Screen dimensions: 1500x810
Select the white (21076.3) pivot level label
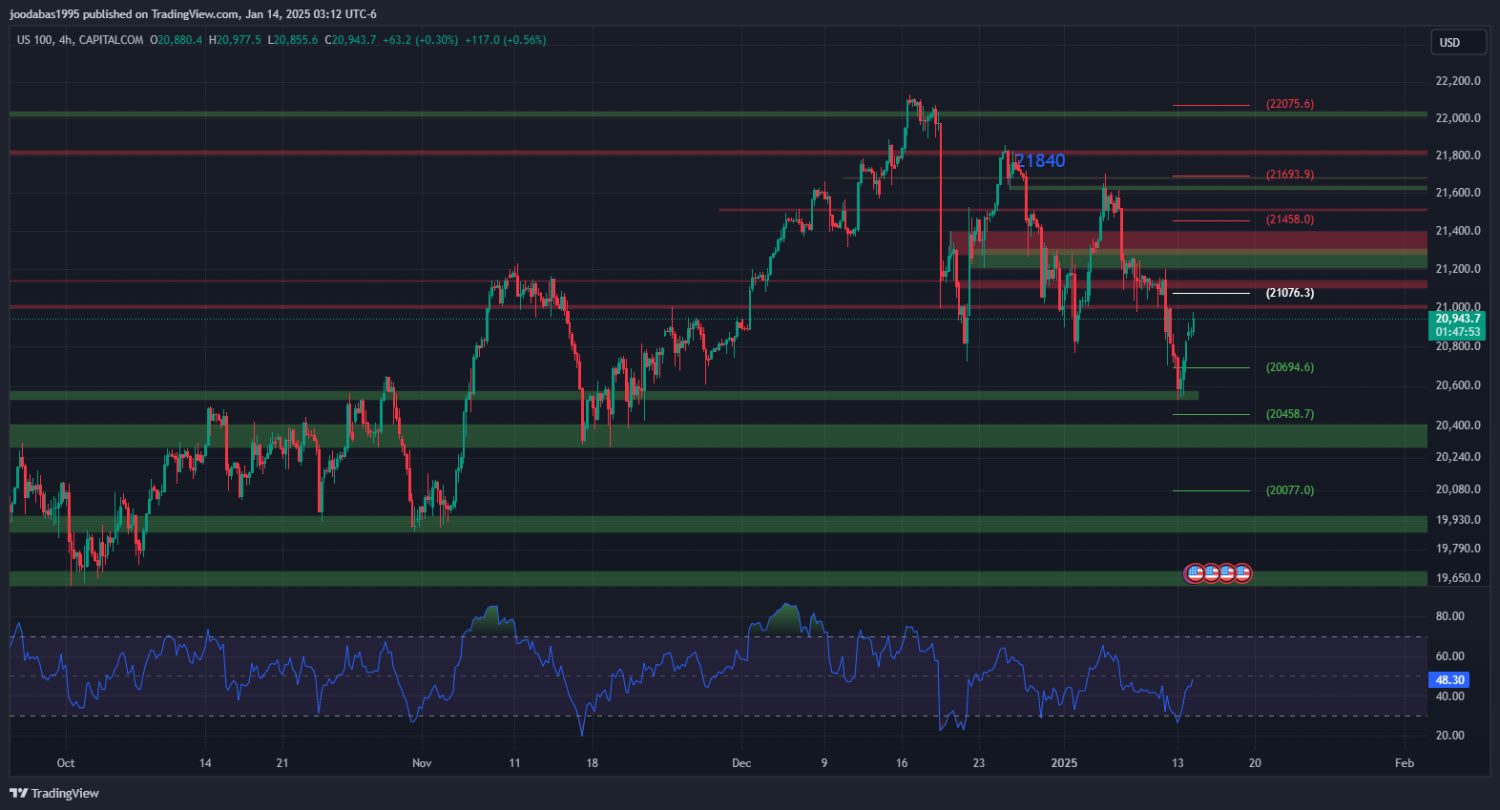[x=1289, y=293]
